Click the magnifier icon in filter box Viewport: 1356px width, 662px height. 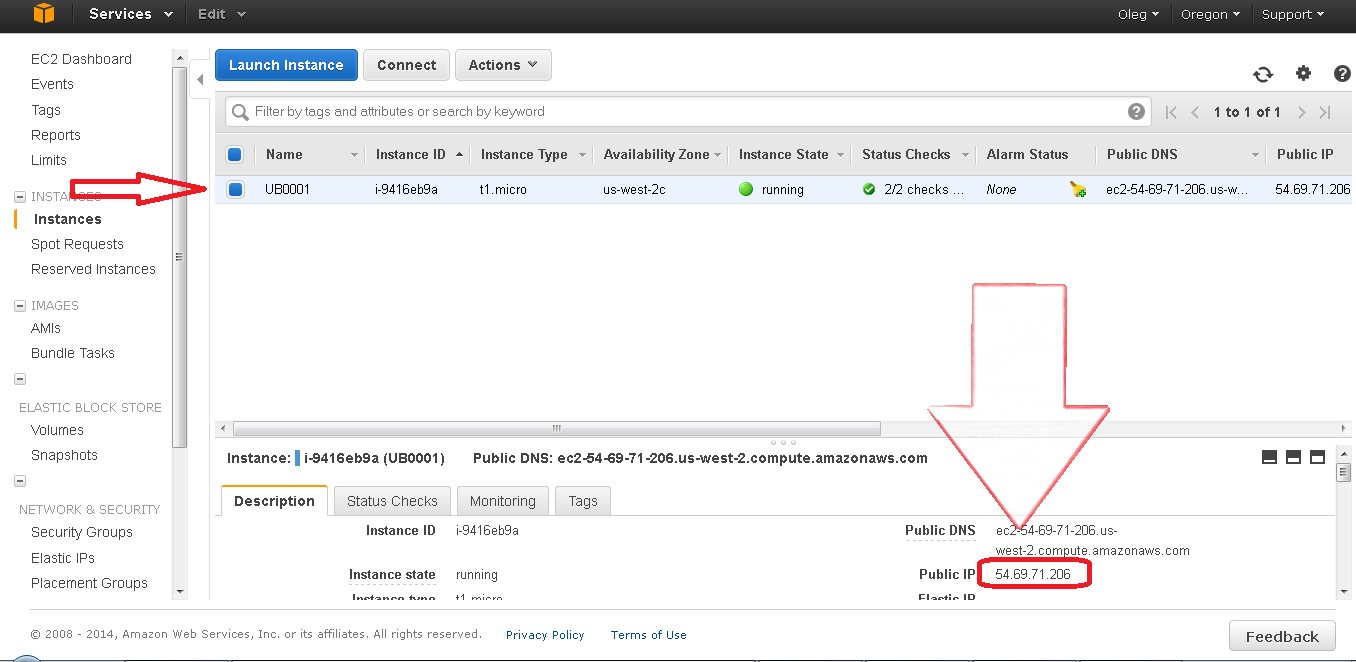click(240, 112)
